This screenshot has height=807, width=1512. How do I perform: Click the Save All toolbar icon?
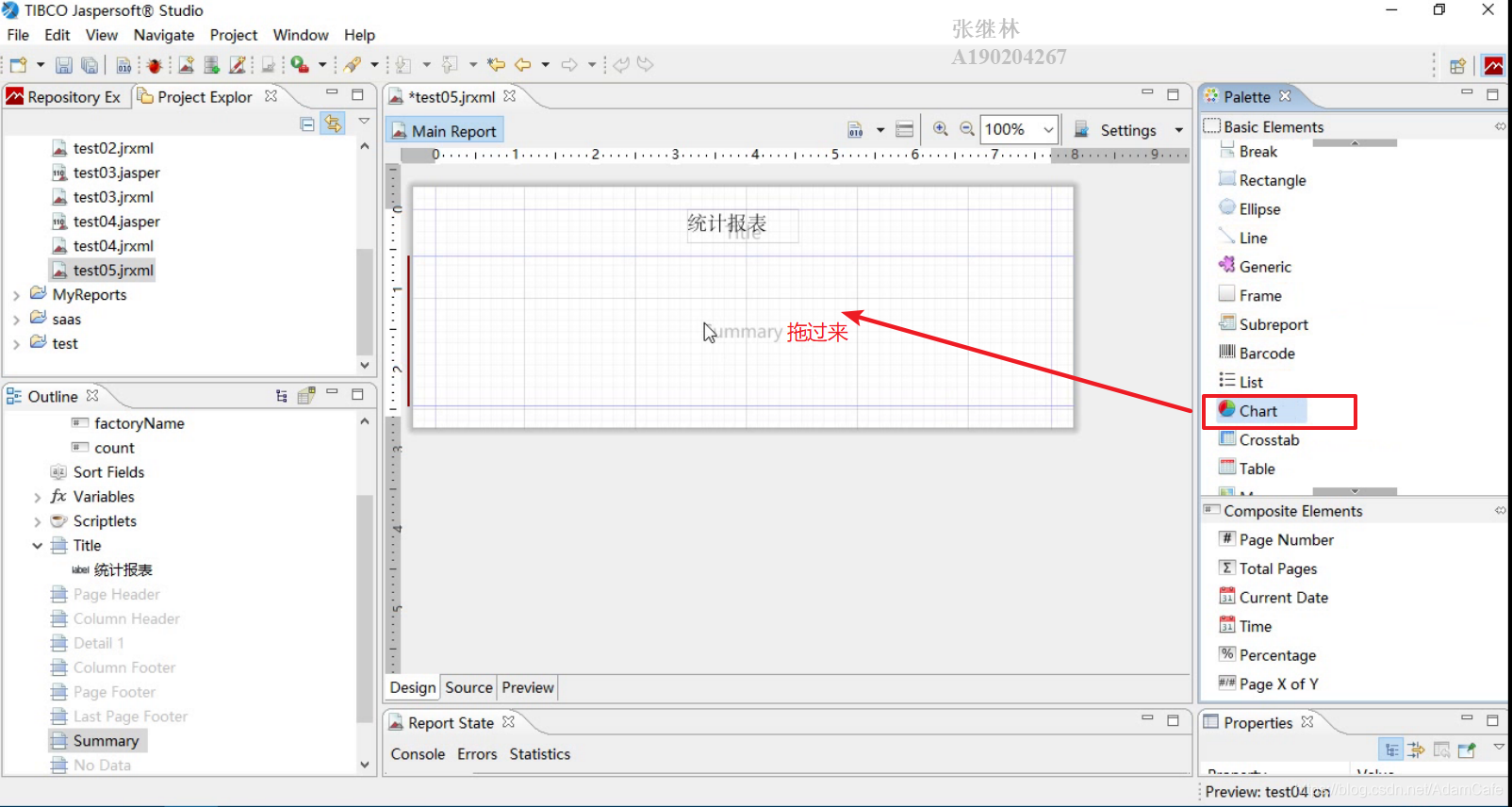pos(90,65)
